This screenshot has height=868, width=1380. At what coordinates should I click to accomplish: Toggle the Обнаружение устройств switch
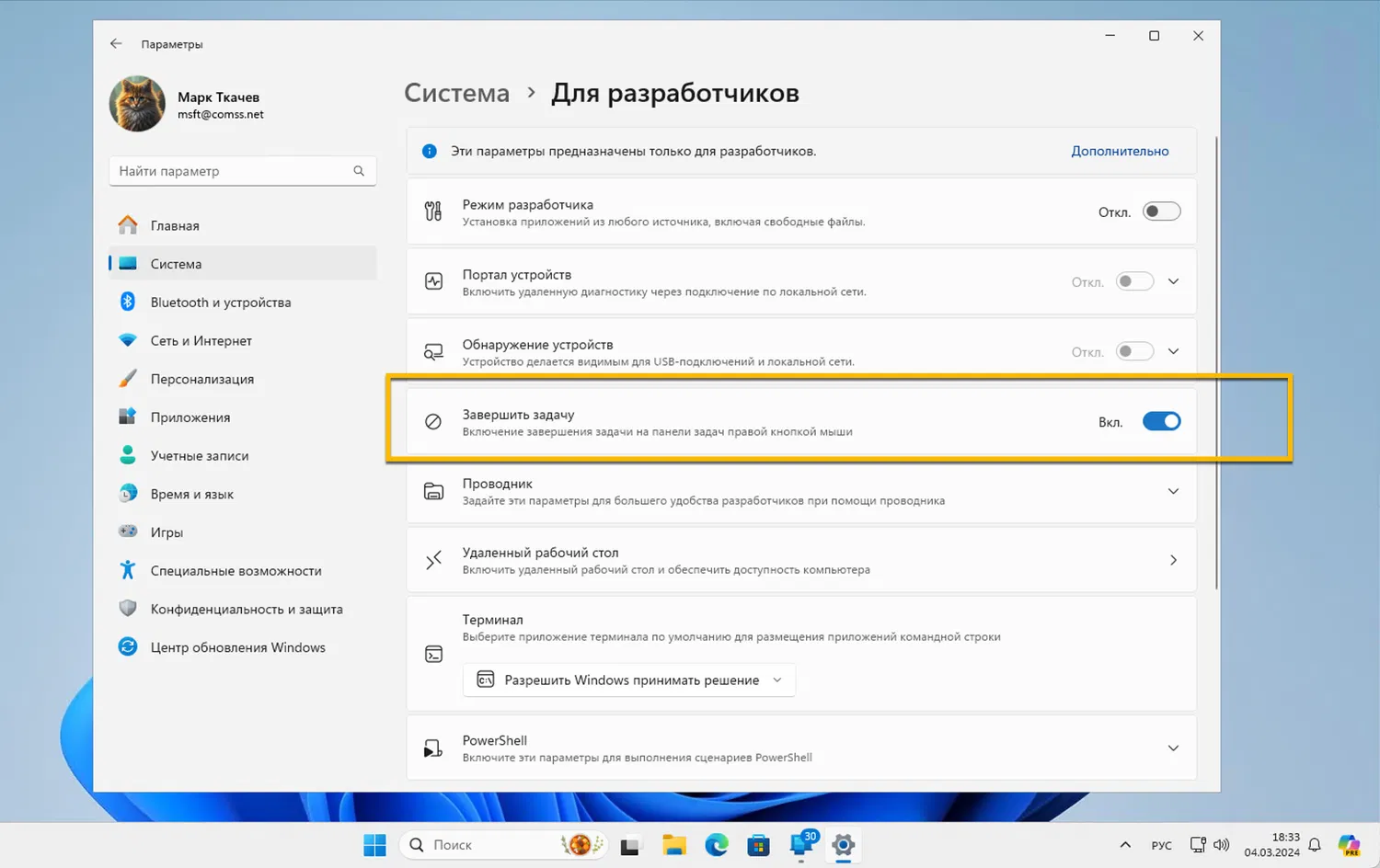pyautogui.click(x=1134, y=351)
